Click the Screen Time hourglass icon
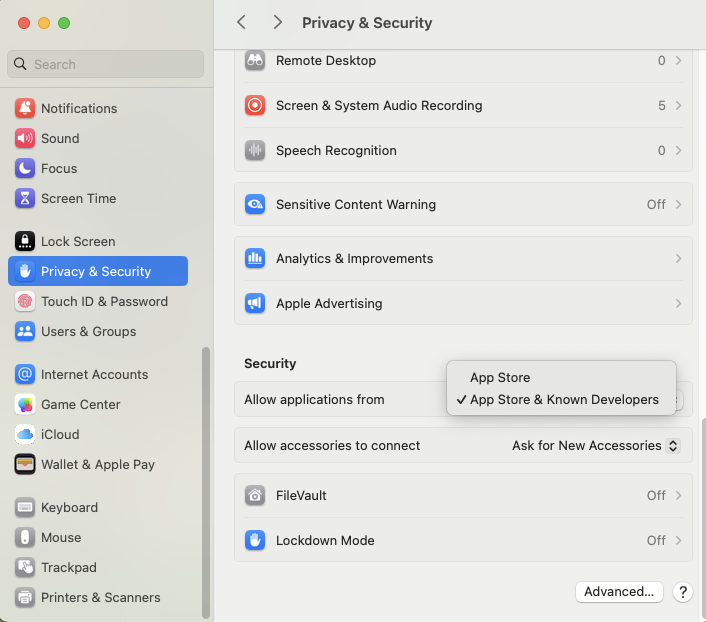The height and width of the screenshot is (622, 706). (25, 198)
